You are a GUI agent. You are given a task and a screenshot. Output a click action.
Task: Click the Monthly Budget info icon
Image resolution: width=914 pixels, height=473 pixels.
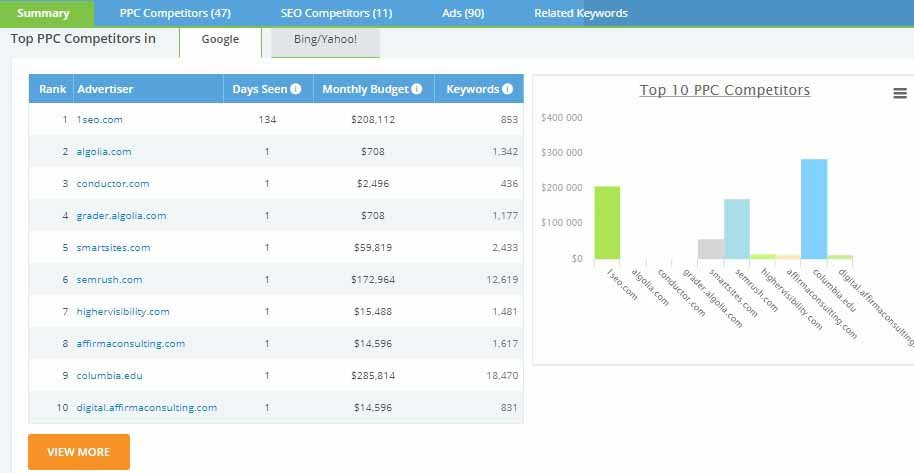pyautogui.click(x=416, y=89)
